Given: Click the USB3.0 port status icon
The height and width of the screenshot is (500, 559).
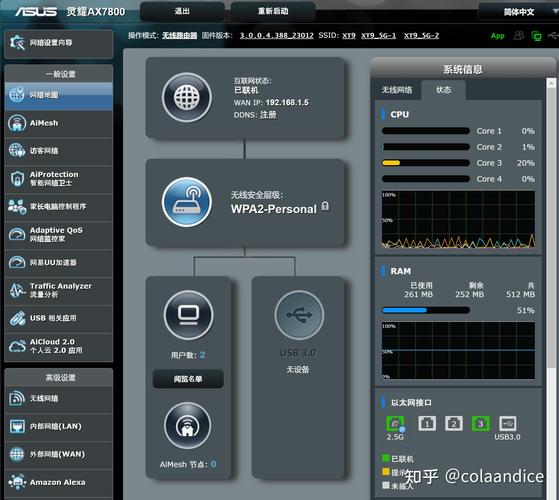Looking at the screenshot, I should (x=507, y=423).
